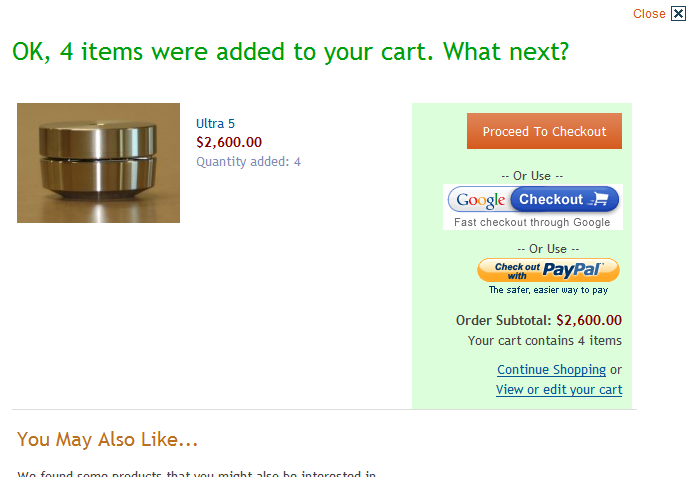Click the green items added heading
This screenshot has height=477, width=686.
point(290,52)
